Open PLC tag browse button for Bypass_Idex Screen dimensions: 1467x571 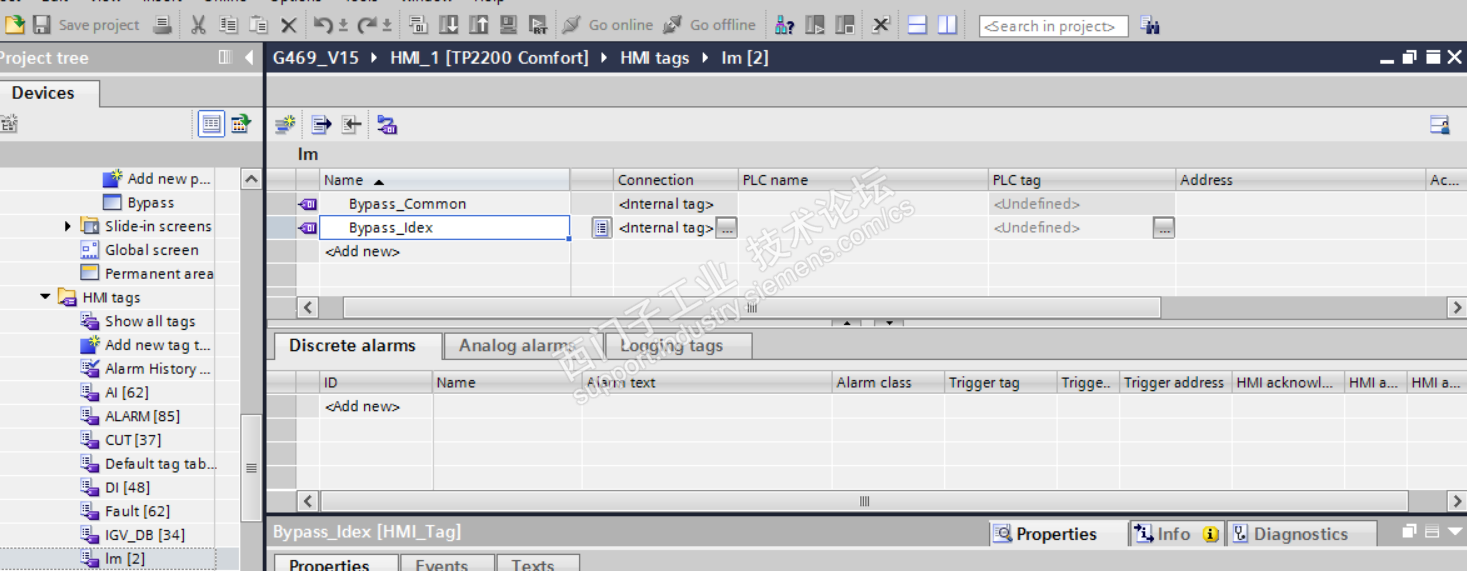pyautogui.click(x=1163, y=228)
